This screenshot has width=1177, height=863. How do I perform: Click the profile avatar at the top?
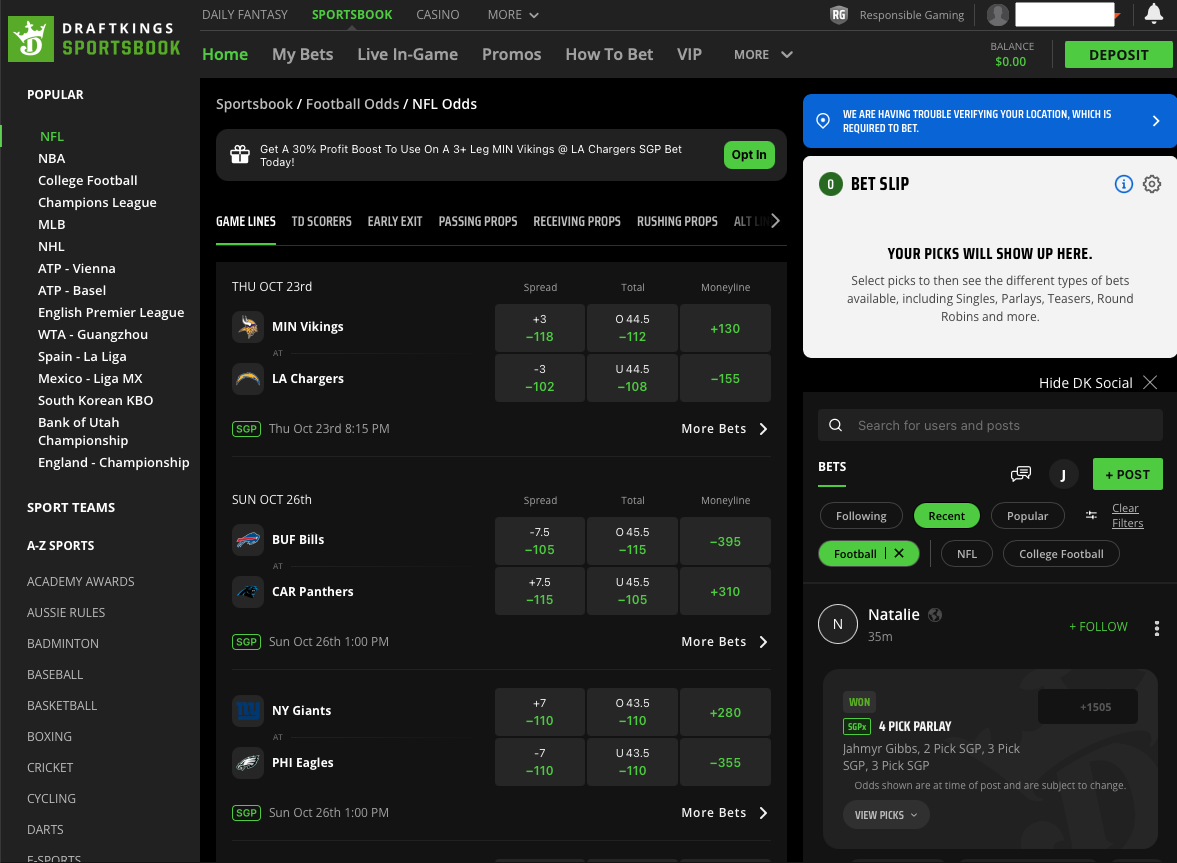point(998,15)
